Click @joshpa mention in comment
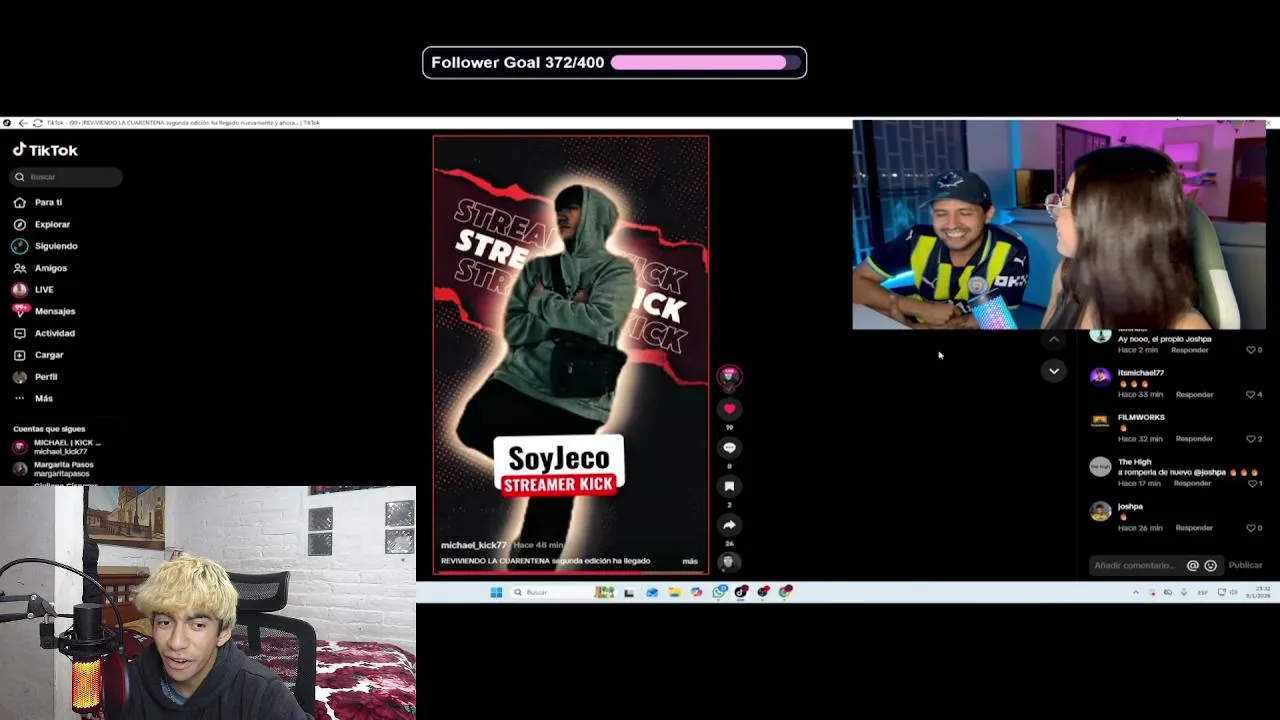The height and width of the screenshot is (720, 1280). tap(1209, 472)
